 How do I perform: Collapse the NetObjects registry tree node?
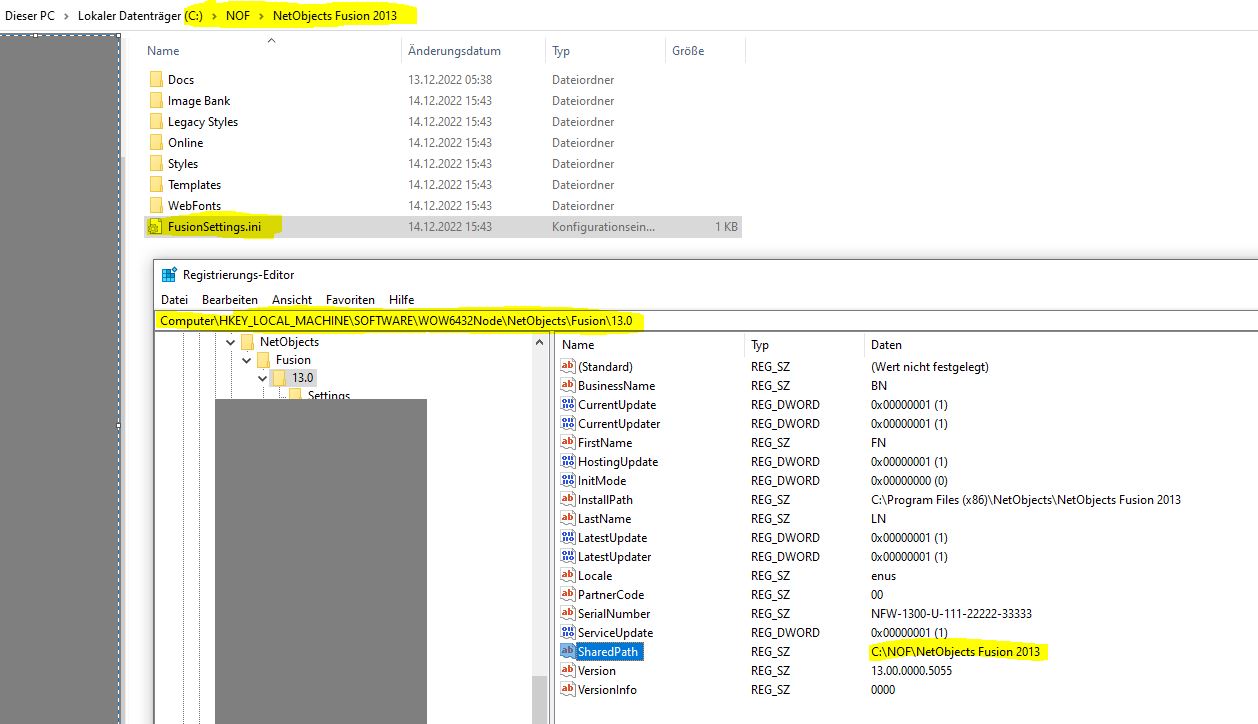(231, 342)
